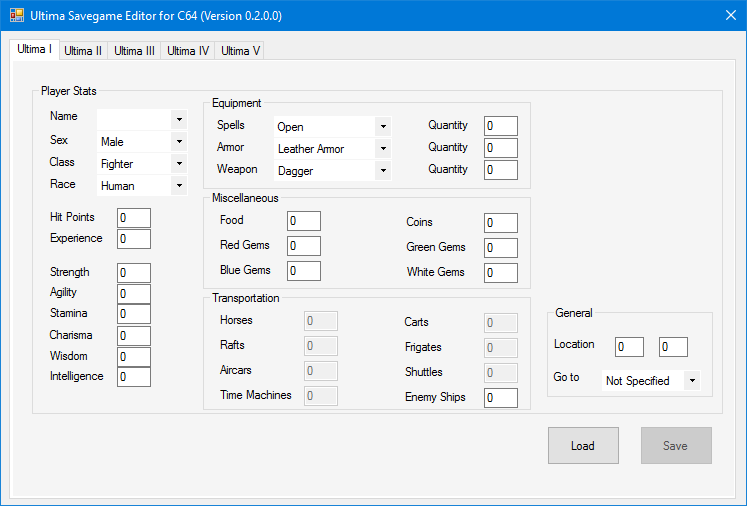Click the Transportation group label

[245, 298]
